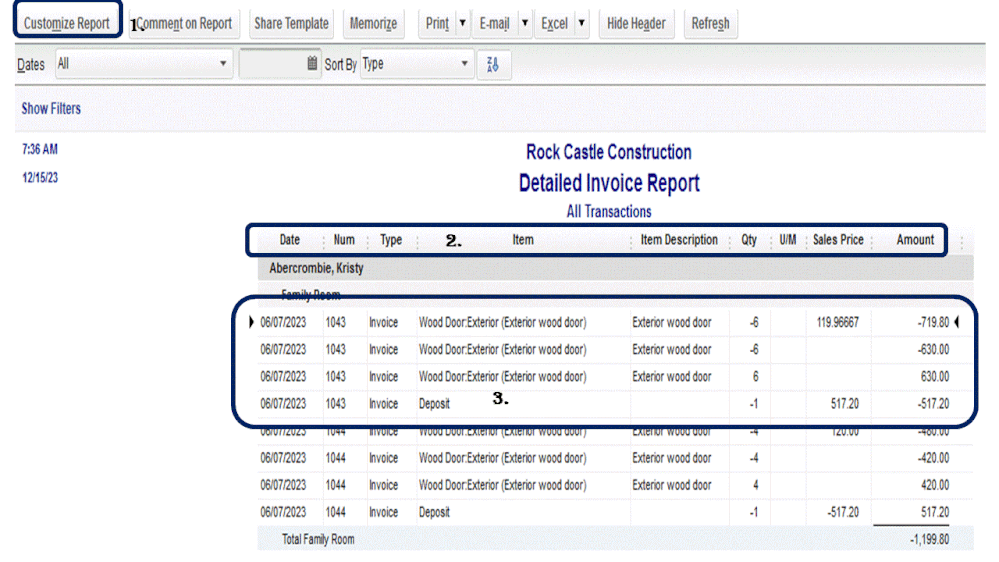This screenshot has height=562, width=999.
Task: Click the Detailed Invoice Report title
Action: [x=609, y=184]
